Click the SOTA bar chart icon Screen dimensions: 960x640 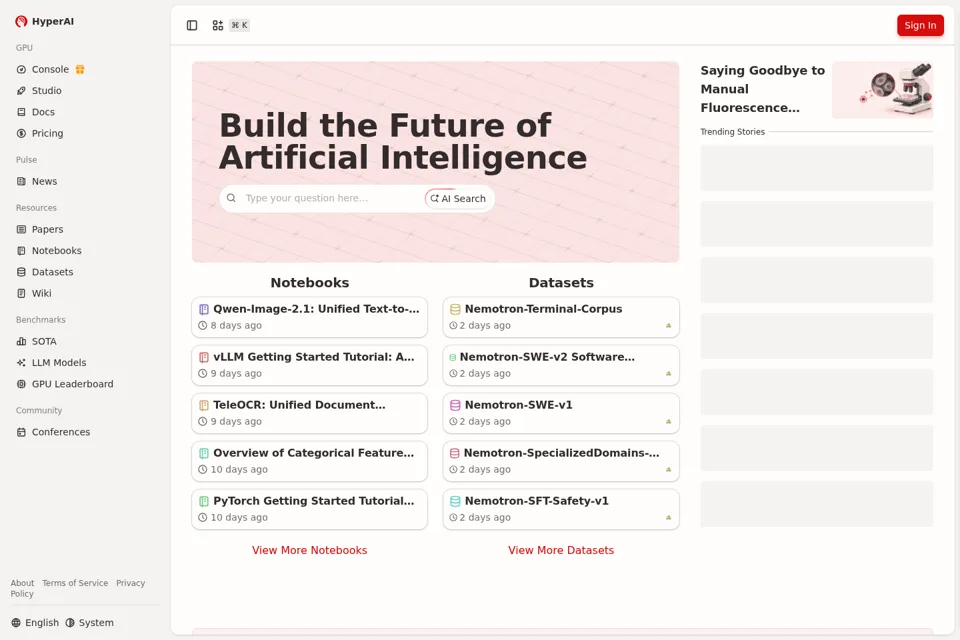click(x=21, y=341)
